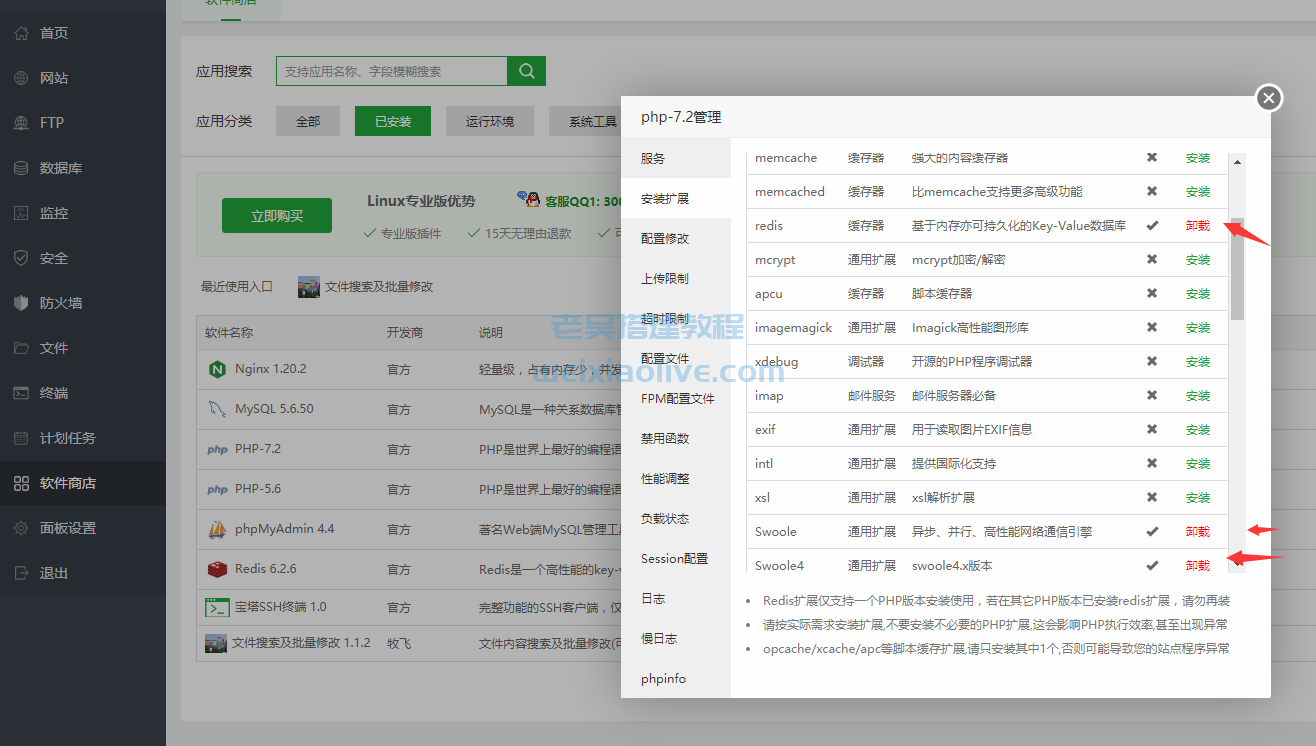This screenshot has height=746, width=1316.
Task: Focus the 应用搜索 input field
Action: (x=392, y=71)
